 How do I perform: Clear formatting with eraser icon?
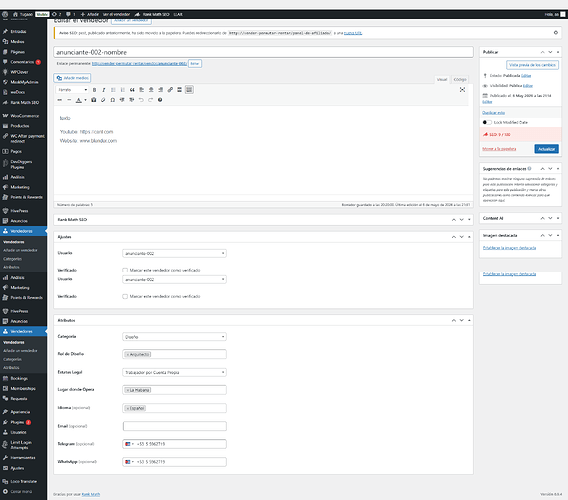coord(103,100)
